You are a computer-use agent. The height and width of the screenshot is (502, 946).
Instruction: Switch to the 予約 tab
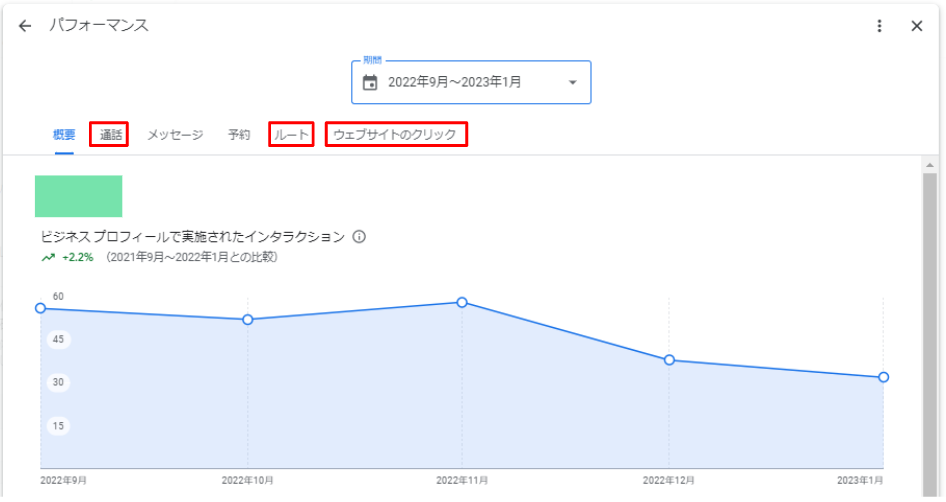(x=239, y=135)
